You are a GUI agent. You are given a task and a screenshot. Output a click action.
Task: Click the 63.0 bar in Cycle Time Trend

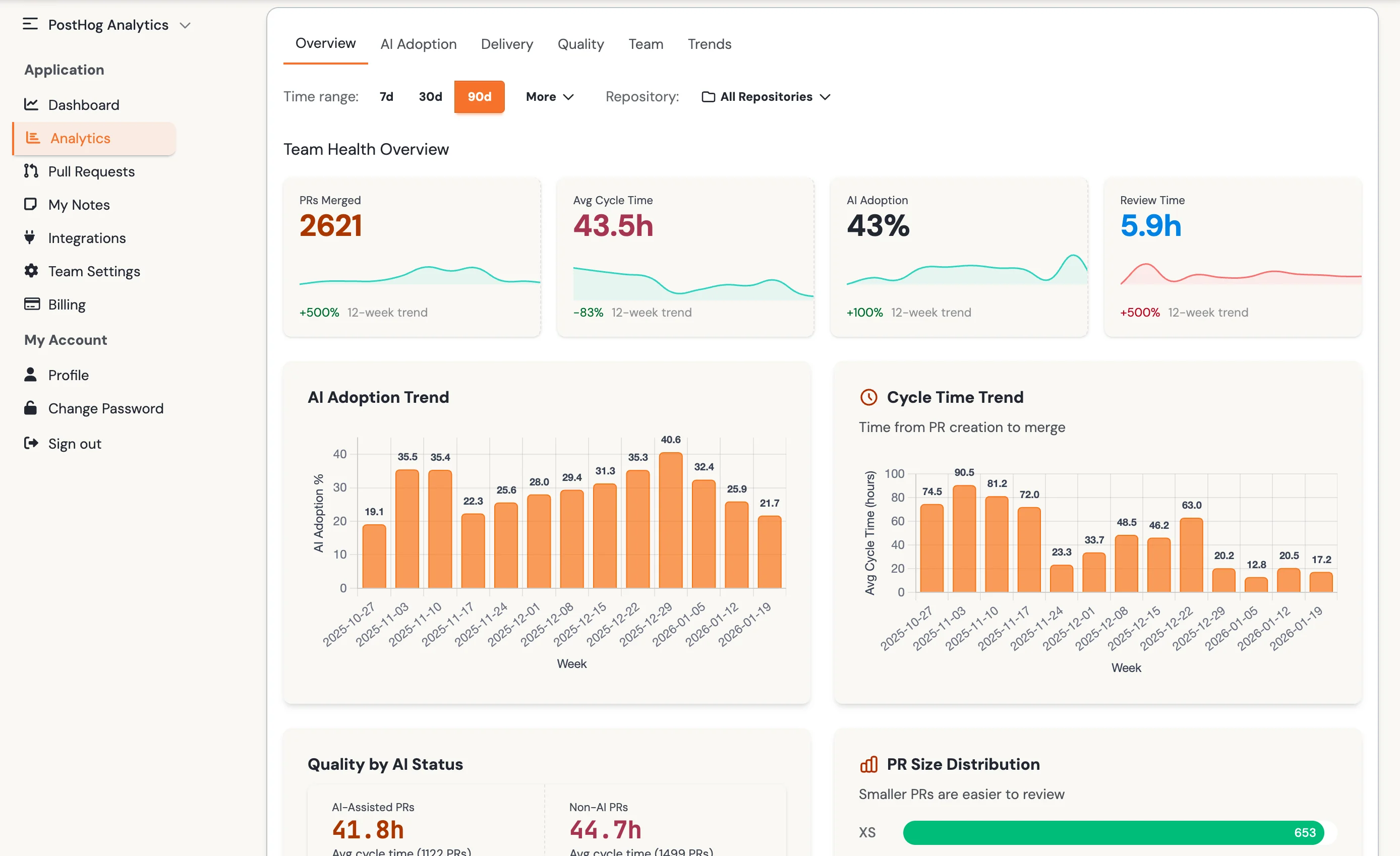(1192, 555)
